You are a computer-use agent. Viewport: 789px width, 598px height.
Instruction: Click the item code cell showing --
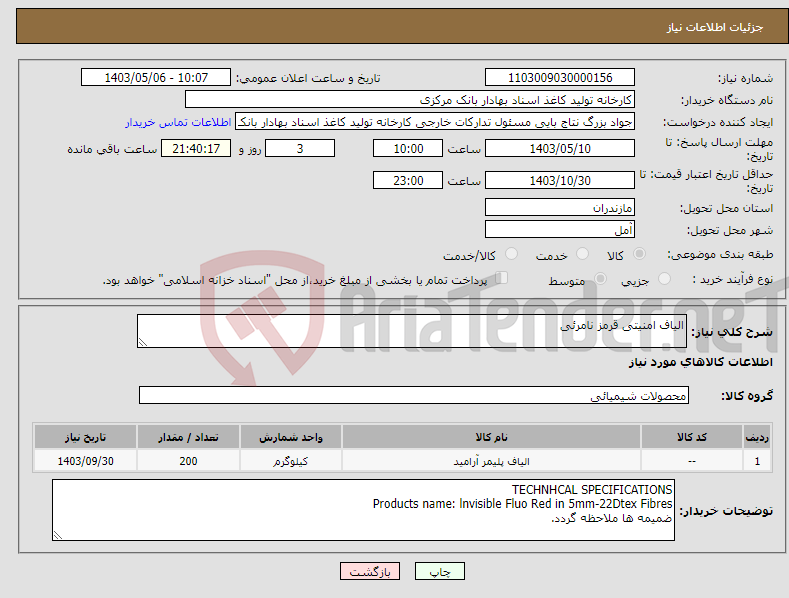coord(691,461)
